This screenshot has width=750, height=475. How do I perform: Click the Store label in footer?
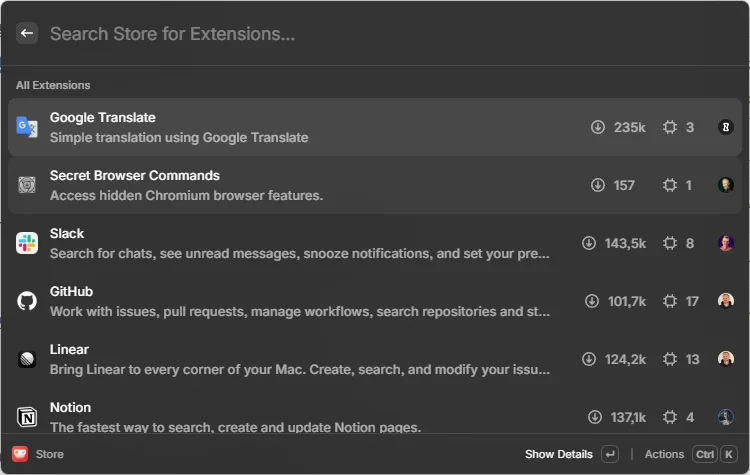tap(49, 454)
